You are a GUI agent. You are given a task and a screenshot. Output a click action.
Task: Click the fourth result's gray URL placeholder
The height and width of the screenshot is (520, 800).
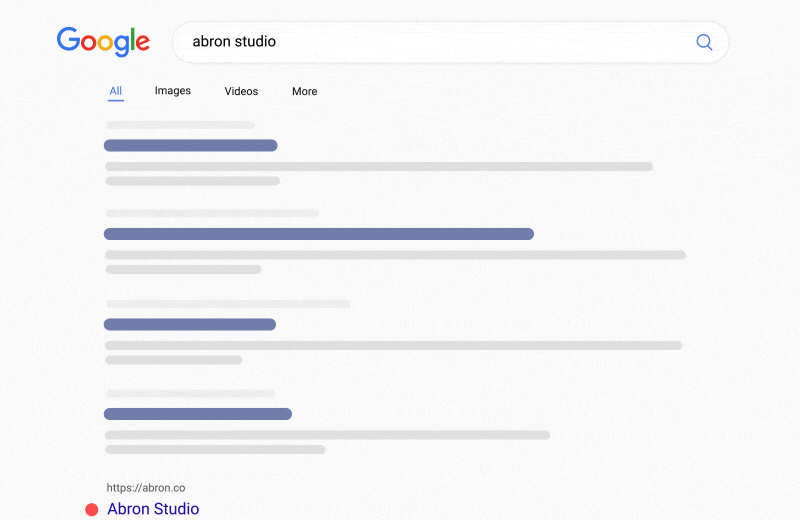[x=190, y=393]
